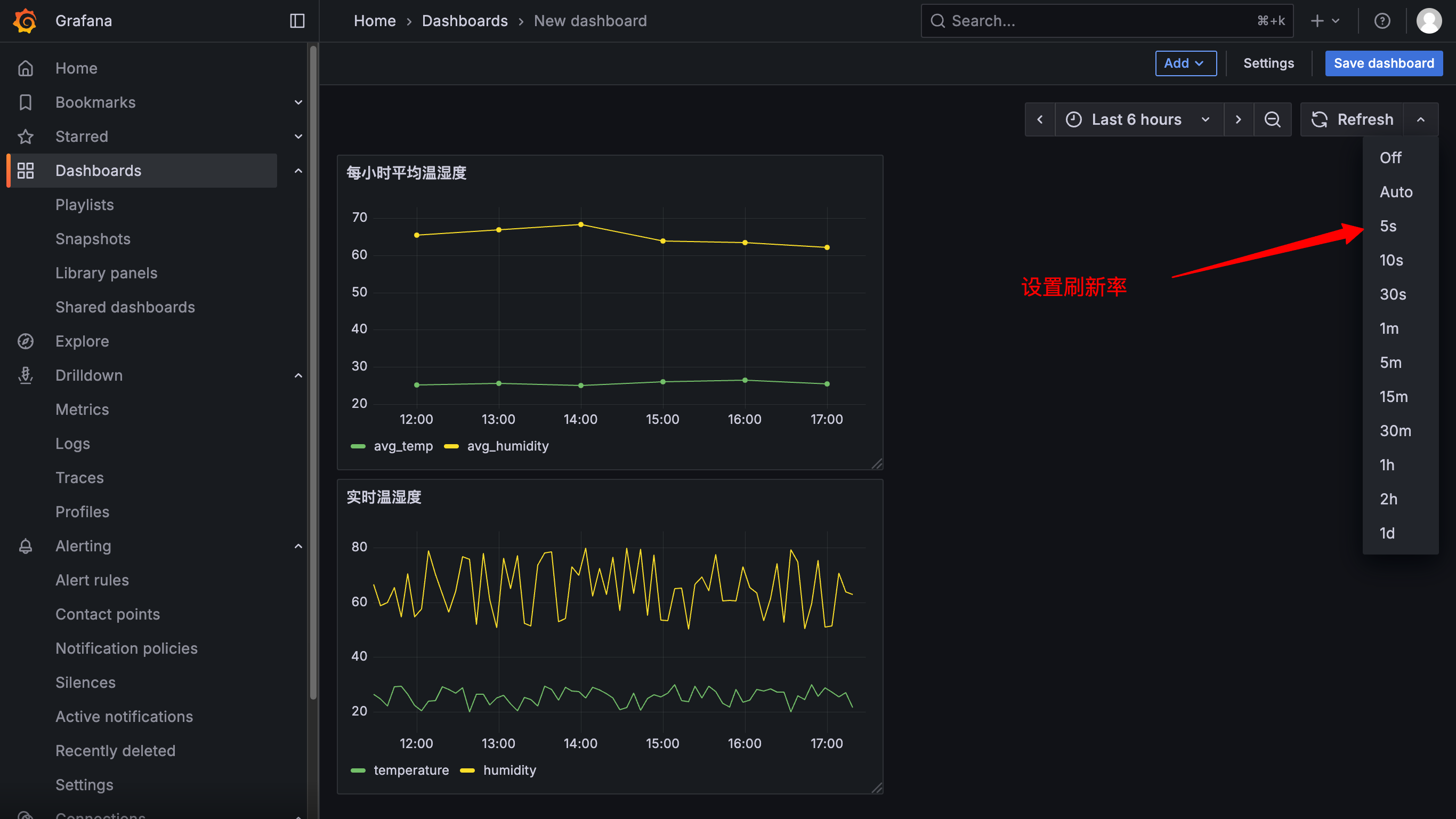This screenshot has width=1456, height=819.
Task: Click the Grafana logo icon
Action: point(25,21)
